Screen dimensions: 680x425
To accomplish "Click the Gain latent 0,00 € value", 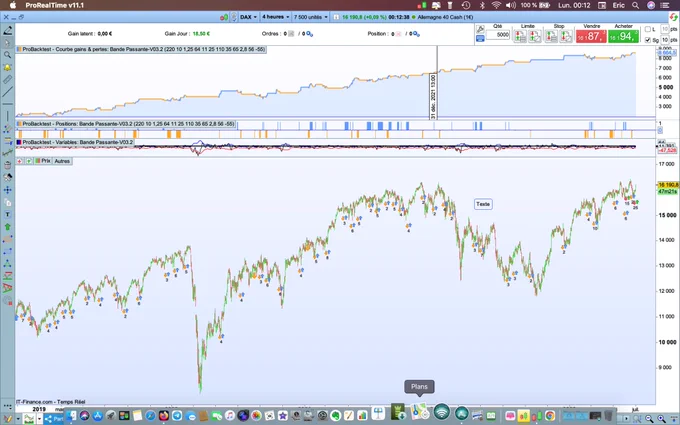I will 105,34.
